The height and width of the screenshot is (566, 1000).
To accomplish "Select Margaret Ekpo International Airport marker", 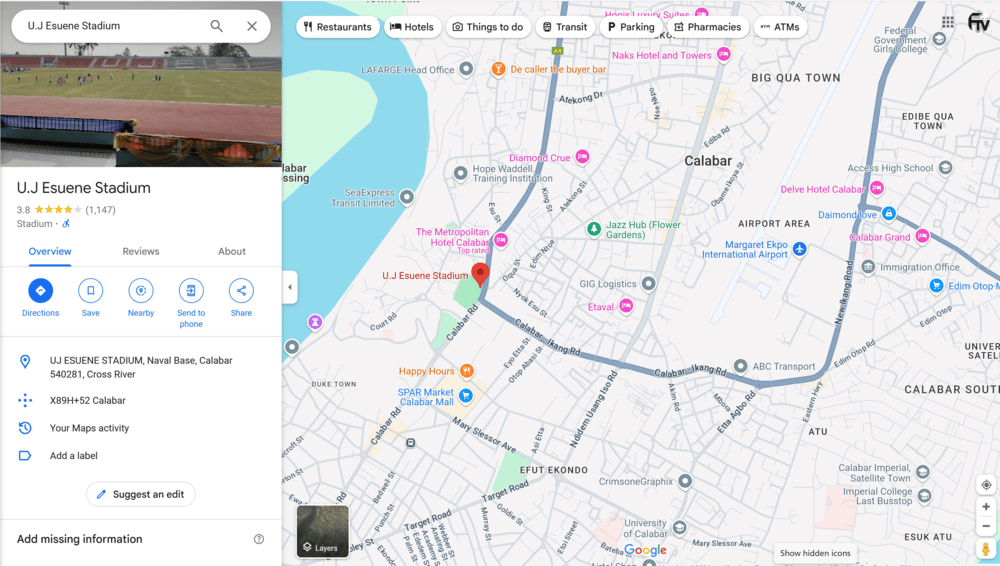I will point(799,249).
